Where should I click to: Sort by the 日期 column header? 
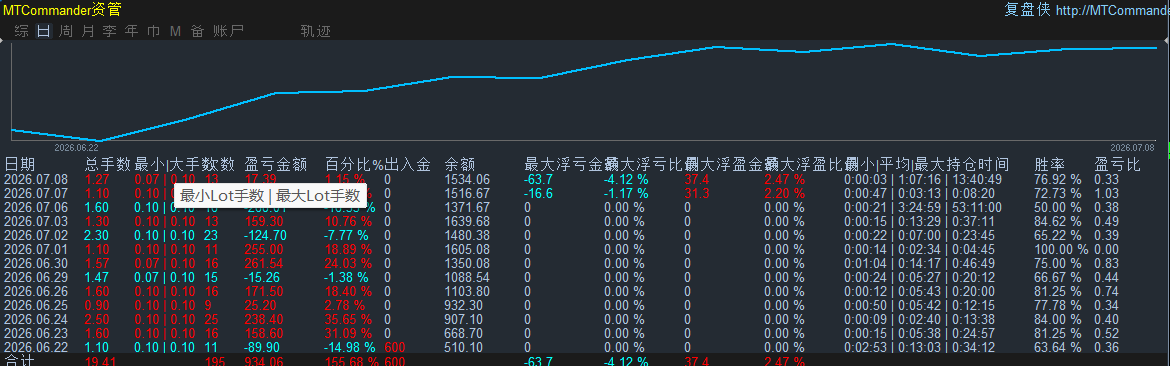click(x=19, y=165)
